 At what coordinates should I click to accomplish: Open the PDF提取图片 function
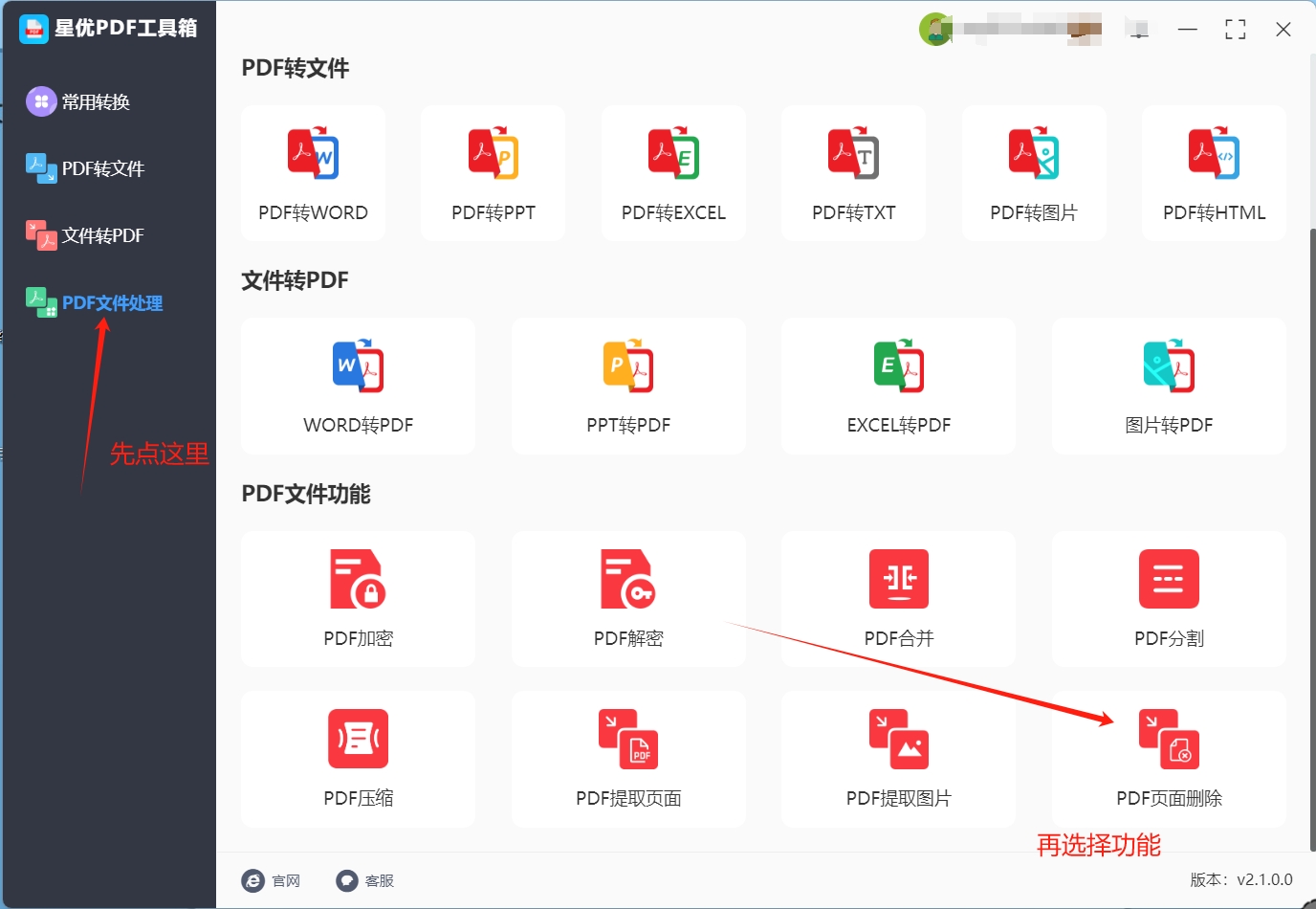click(x=898, y=759)
